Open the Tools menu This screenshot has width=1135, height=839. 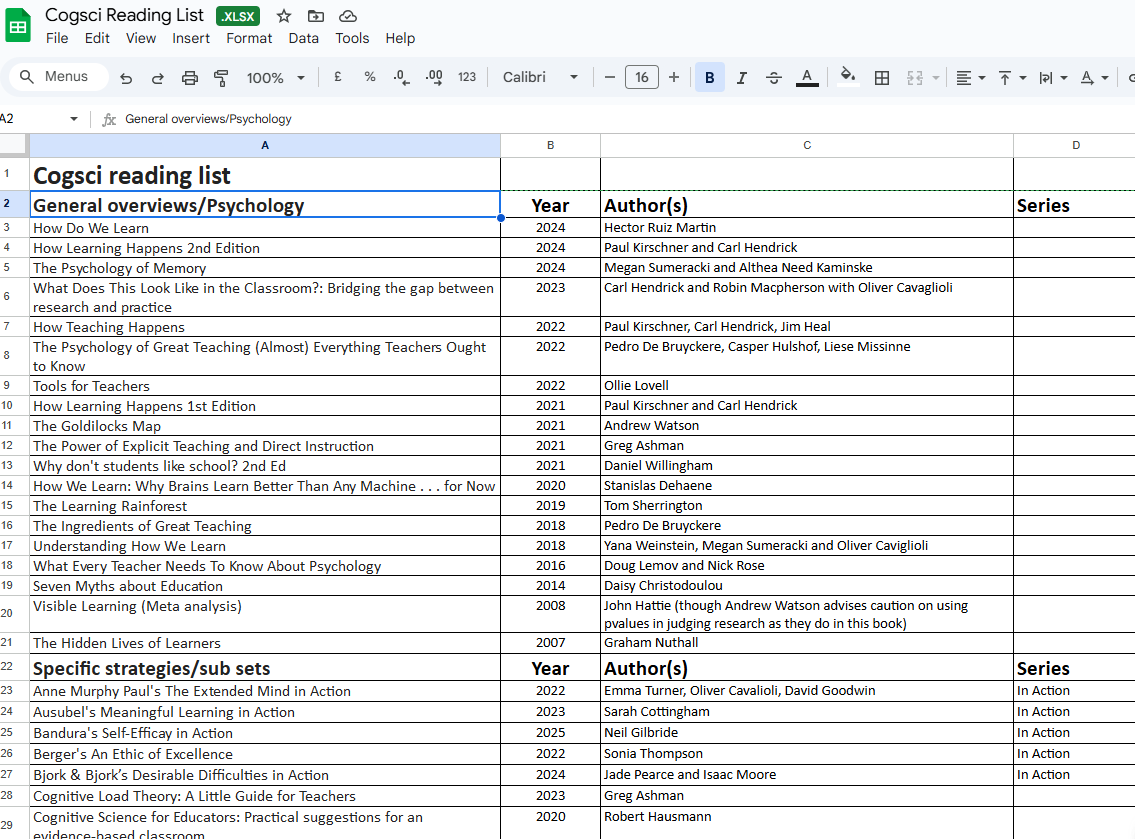[x=353, y=38]
